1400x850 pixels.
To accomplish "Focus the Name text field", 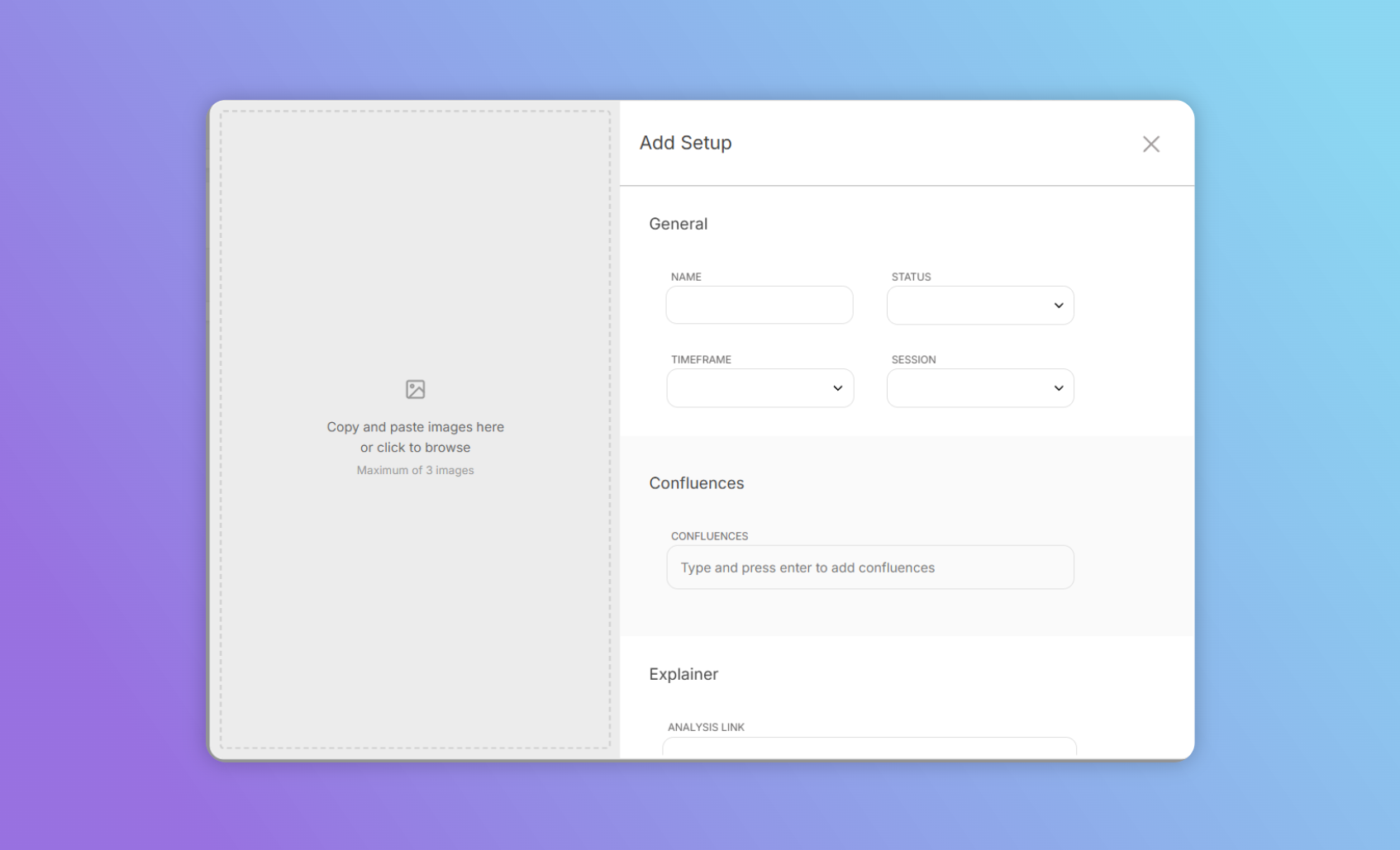I will tap(759, 306).
